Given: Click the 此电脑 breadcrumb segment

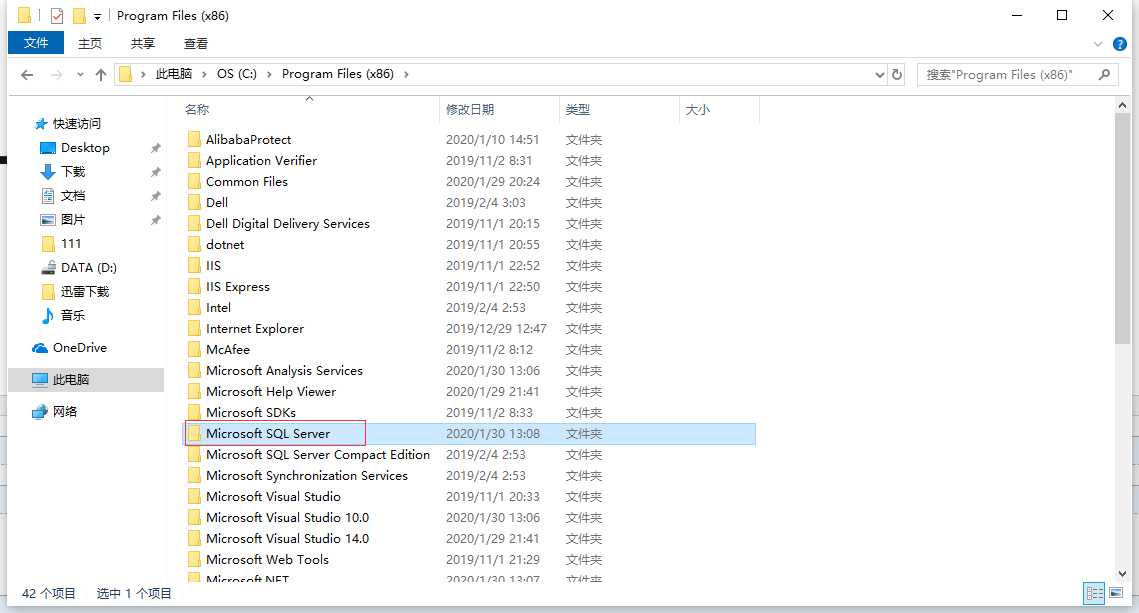Looking at the screenshot, I should [x=174, y=74].
